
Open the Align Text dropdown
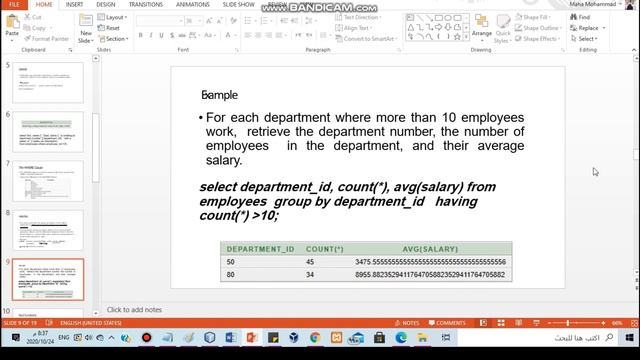point(353,28)
